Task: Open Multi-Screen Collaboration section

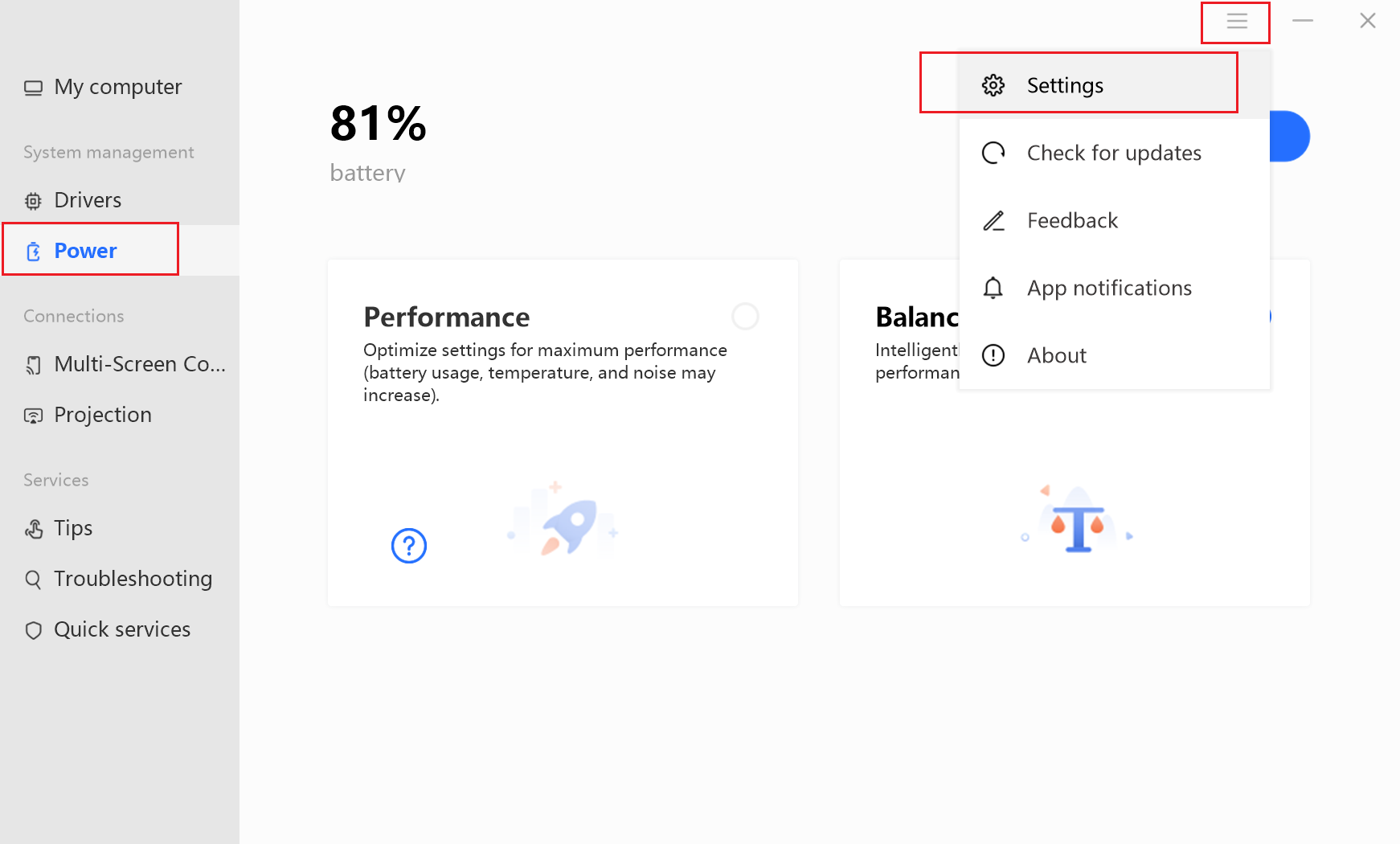Action: (139, 364)
